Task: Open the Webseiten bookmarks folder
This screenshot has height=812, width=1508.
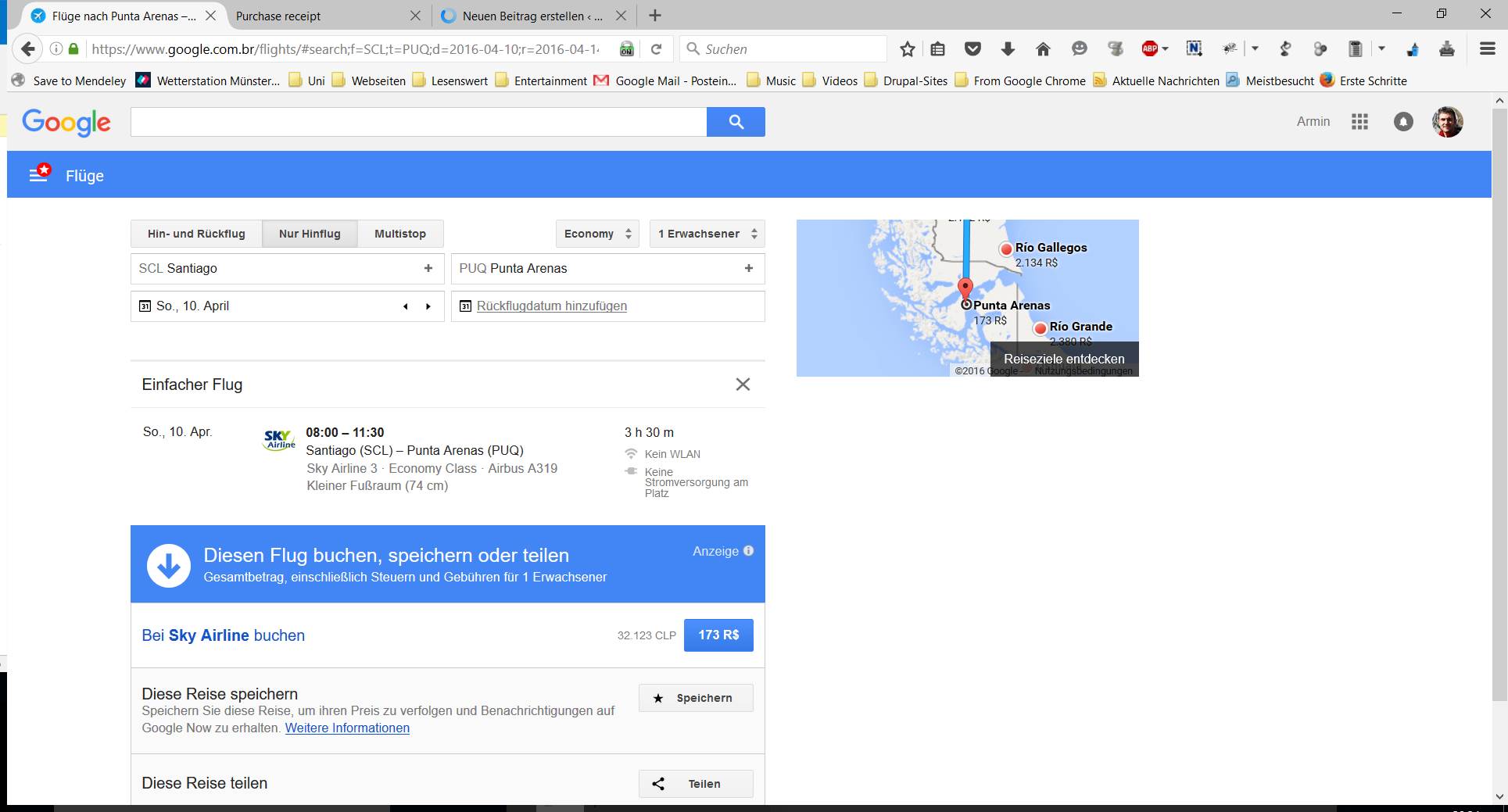Action: pyautogui.click(x=370, y=80)
